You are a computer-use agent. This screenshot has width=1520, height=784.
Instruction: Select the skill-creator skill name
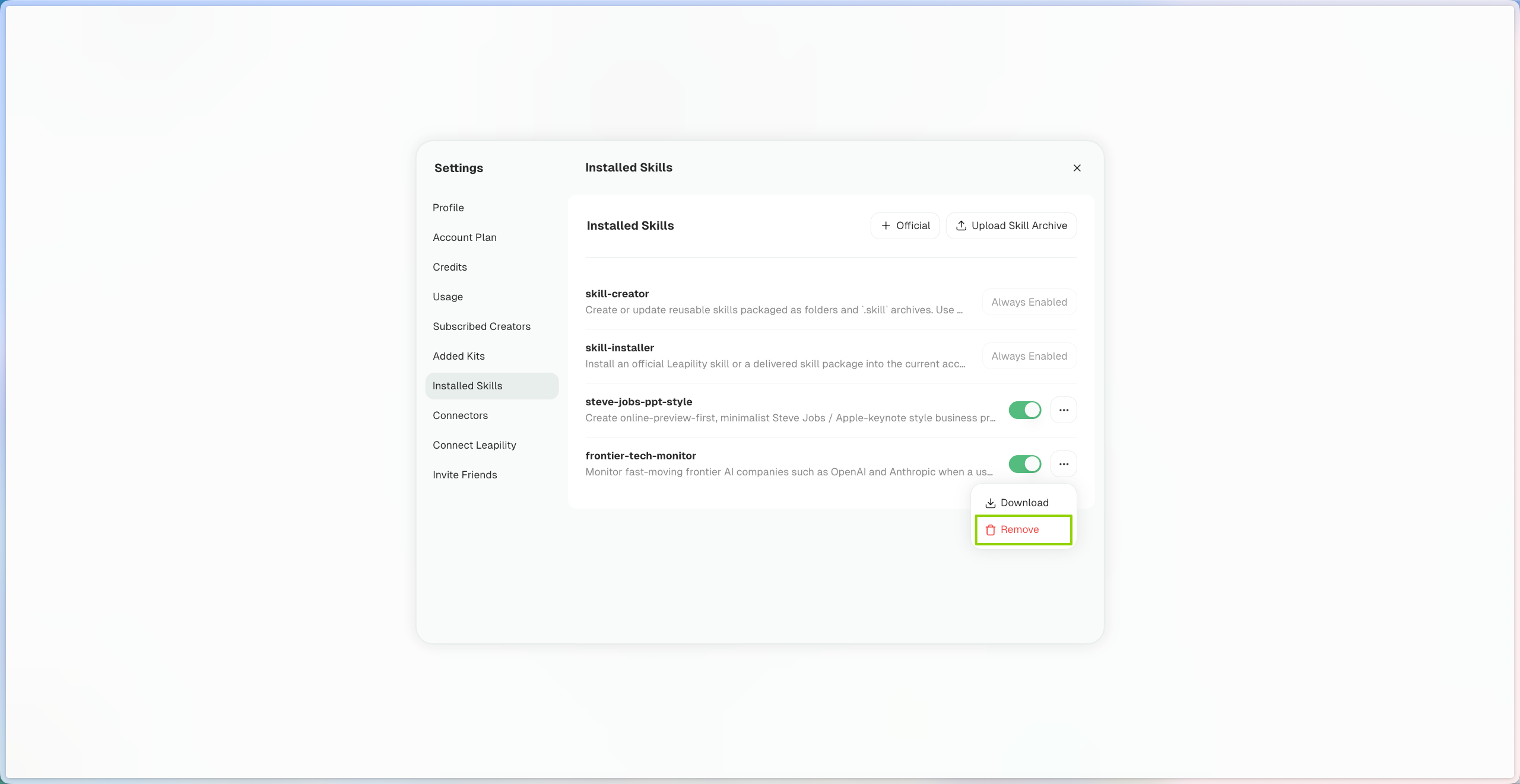(x=617, y=294)
